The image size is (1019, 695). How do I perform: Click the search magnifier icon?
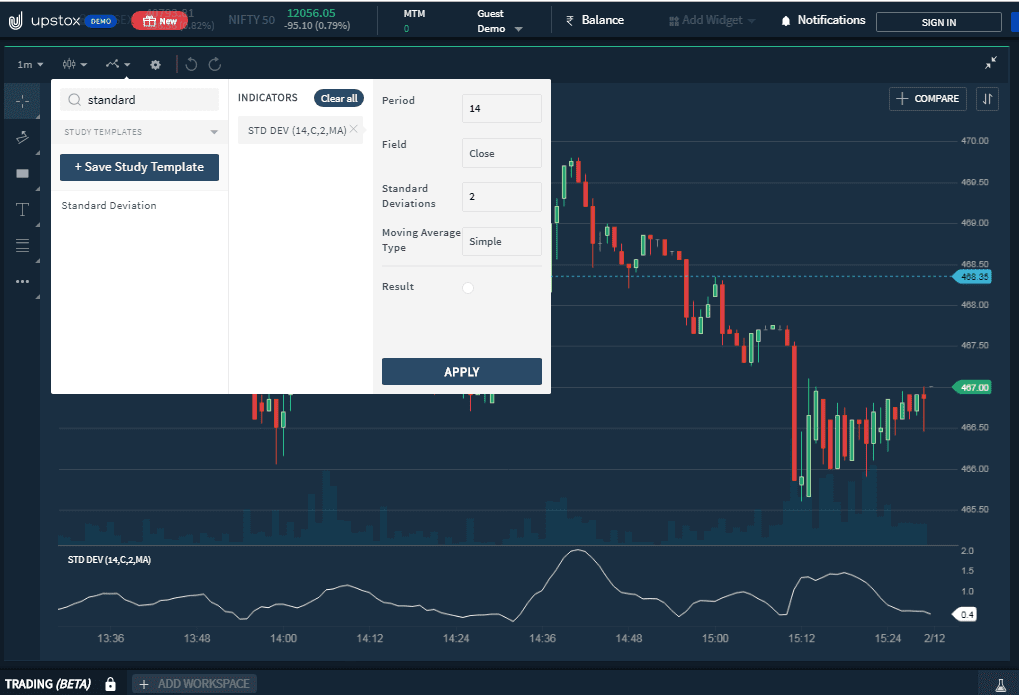tap(75, 99)
